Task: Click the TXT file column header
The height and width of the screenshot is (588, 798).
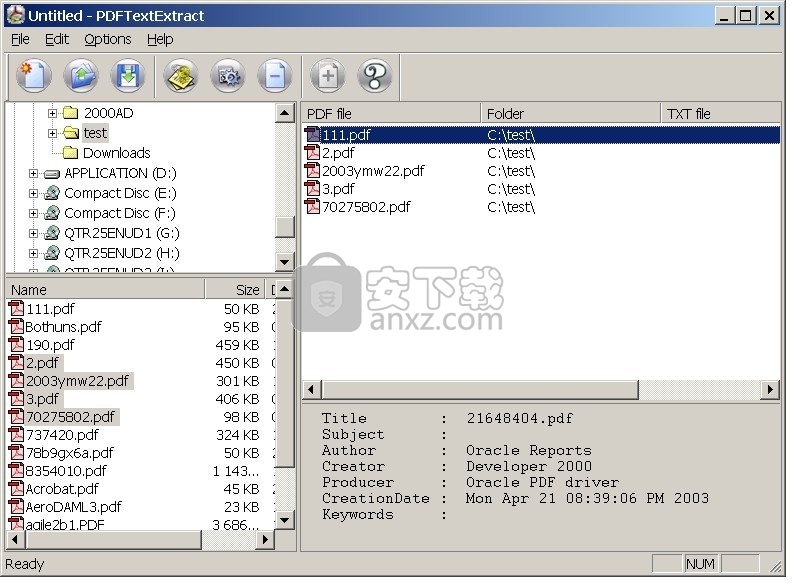Action: click(721, 114)
